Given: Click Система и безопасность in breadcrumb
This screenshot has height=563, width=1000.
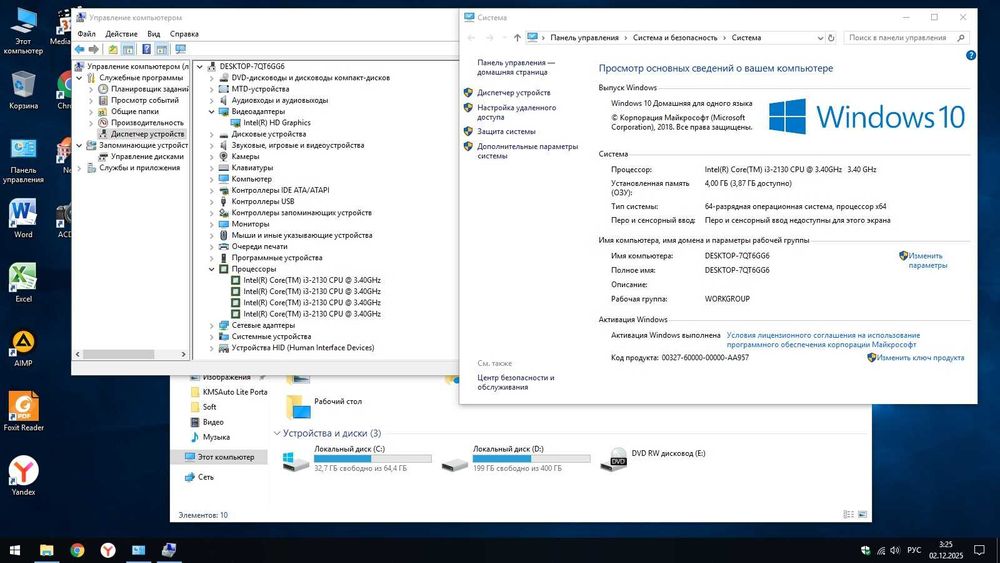Looking at the screenshot, I should (x=675, y=38).
